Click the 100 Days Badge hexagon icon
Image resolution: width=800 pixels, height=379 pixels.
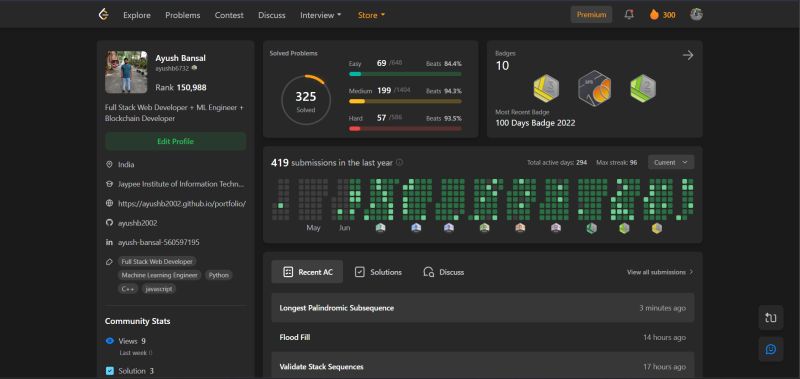(x=594, y=88)
